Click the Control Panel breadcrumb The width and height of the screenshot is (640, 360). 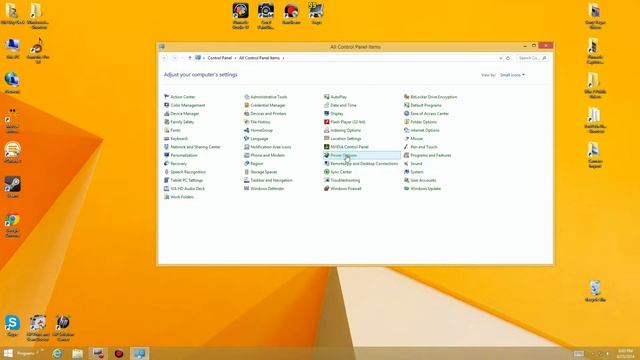click(x=220, y=58)
